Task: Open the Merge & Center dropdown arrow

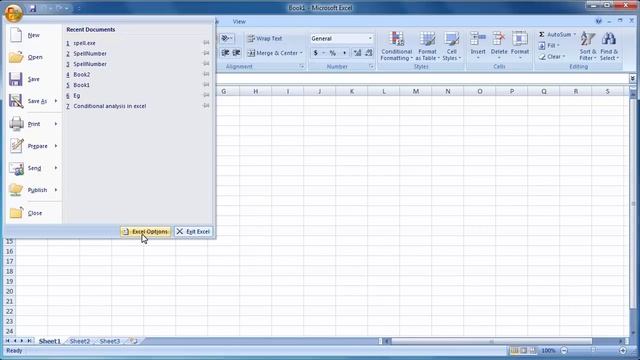Action: pos(301,53)
